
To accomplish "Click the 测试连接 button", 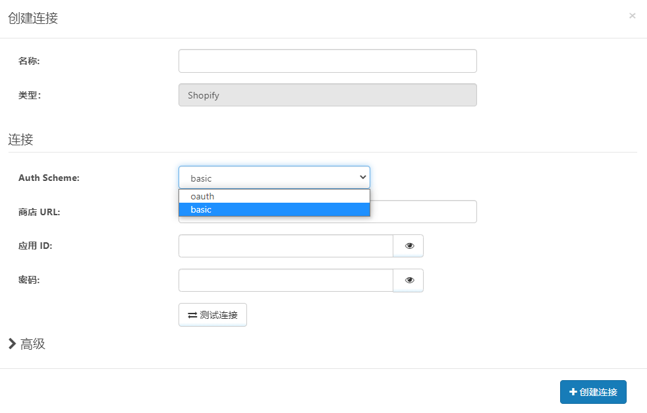I will (213, 315).
